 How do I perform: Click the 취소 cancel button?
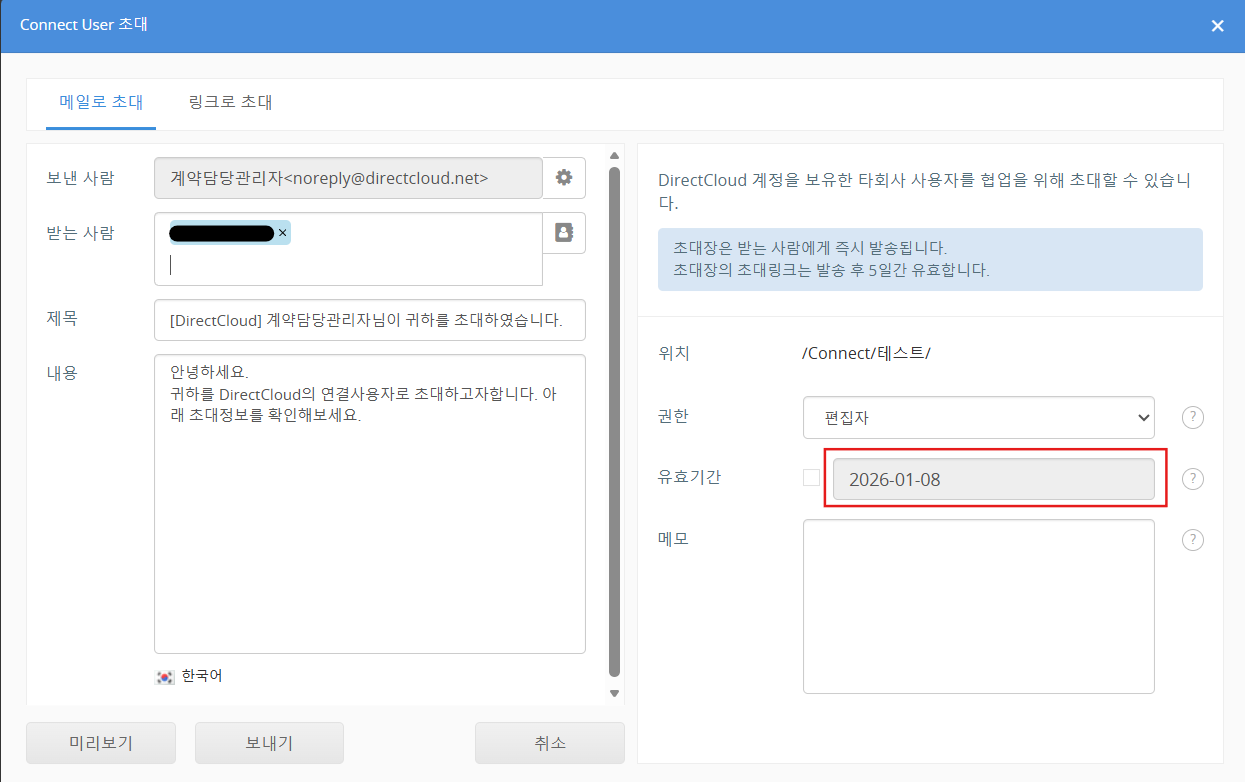click(549, 743)
